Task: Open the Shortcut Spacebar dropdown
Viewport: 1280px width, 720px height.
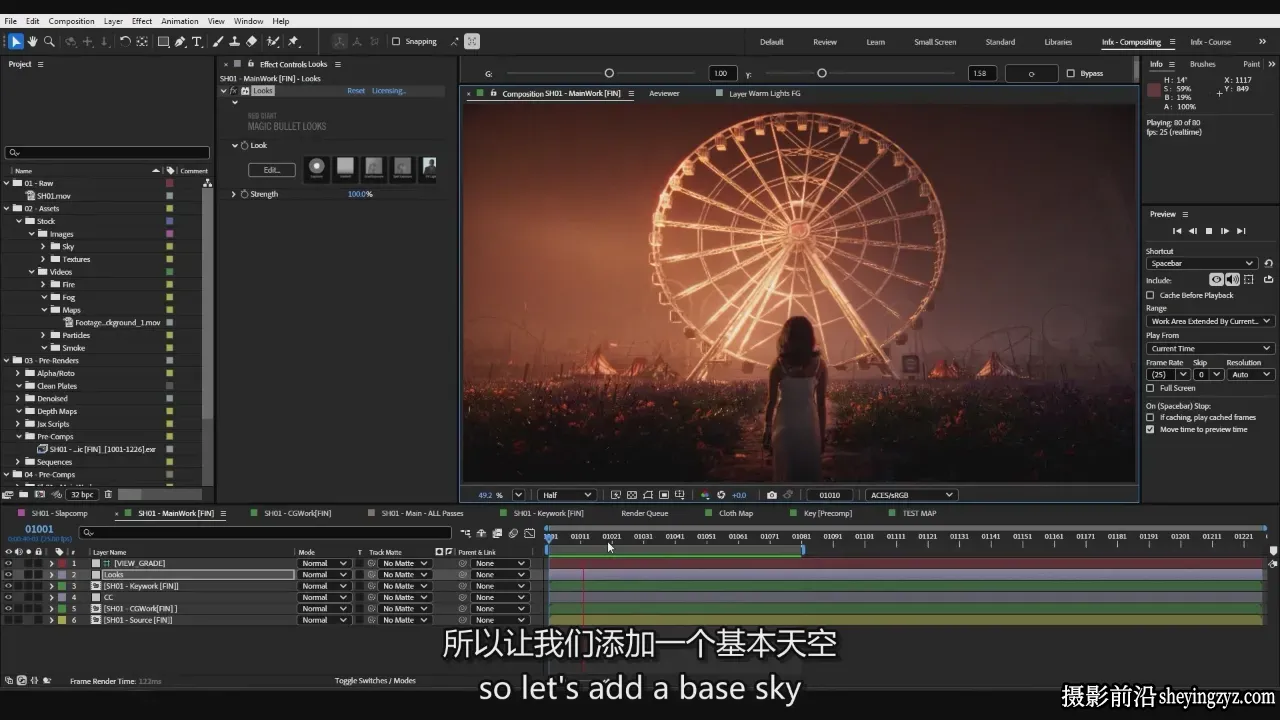Action: pos(1201,263)
